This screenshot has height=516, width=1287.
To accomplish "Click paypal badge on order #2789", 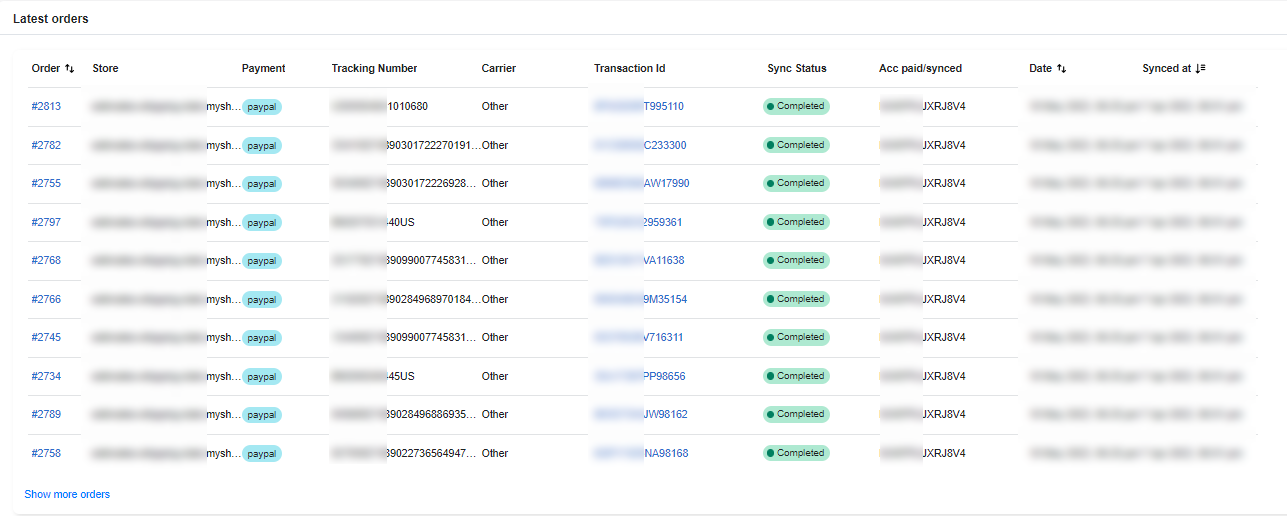I will 262,415.
